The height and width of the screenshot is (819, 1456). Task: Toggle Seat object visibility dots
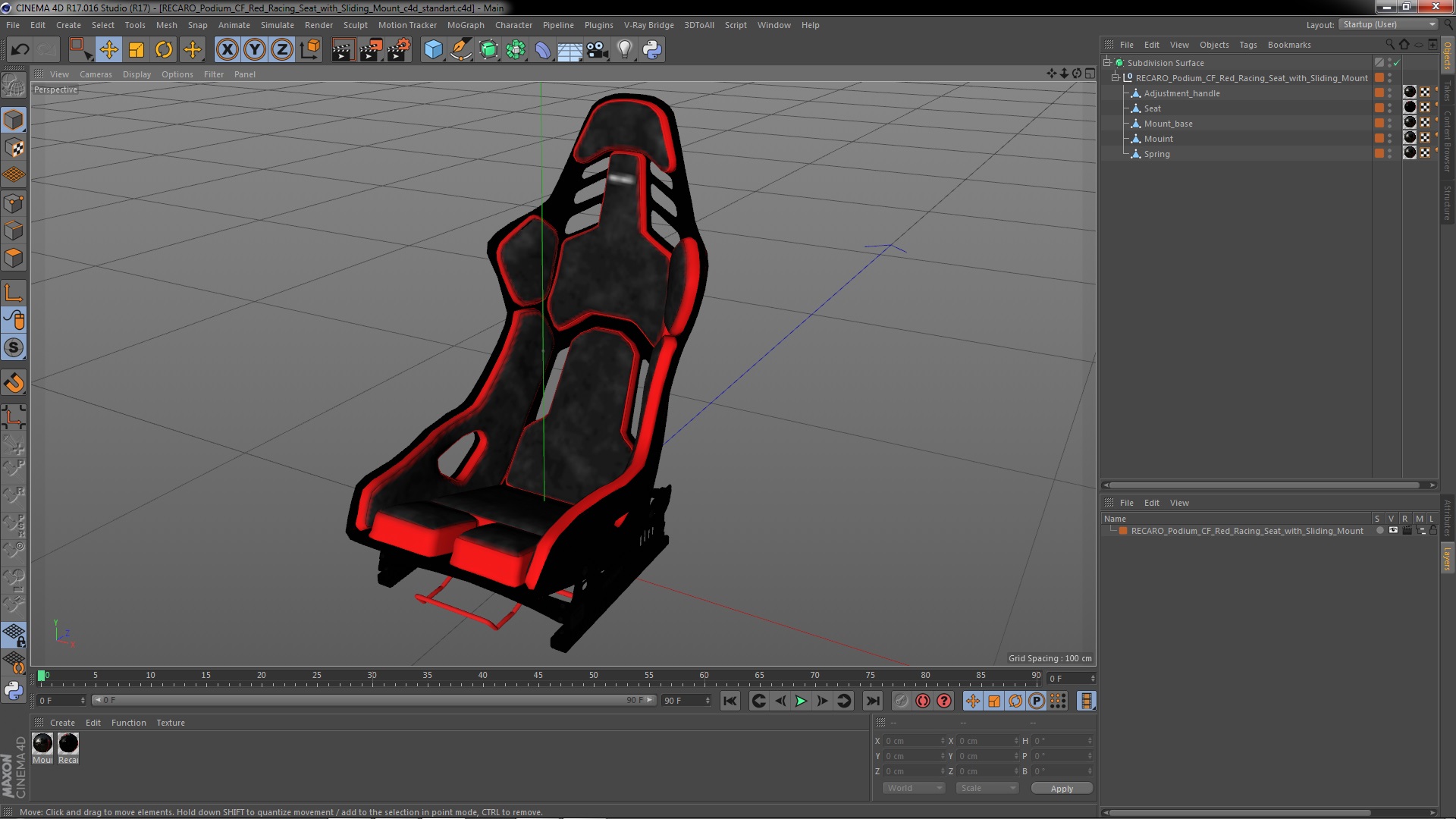click(x=1389, y=108)
